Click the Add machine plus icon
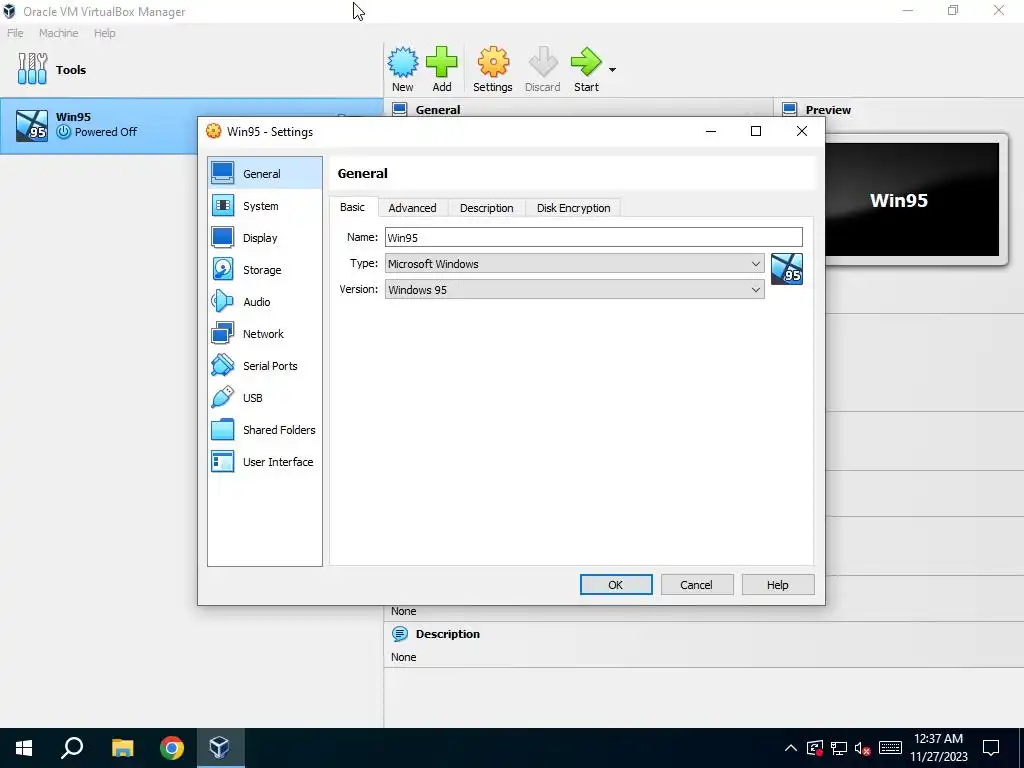 click(x=442, y=62)
